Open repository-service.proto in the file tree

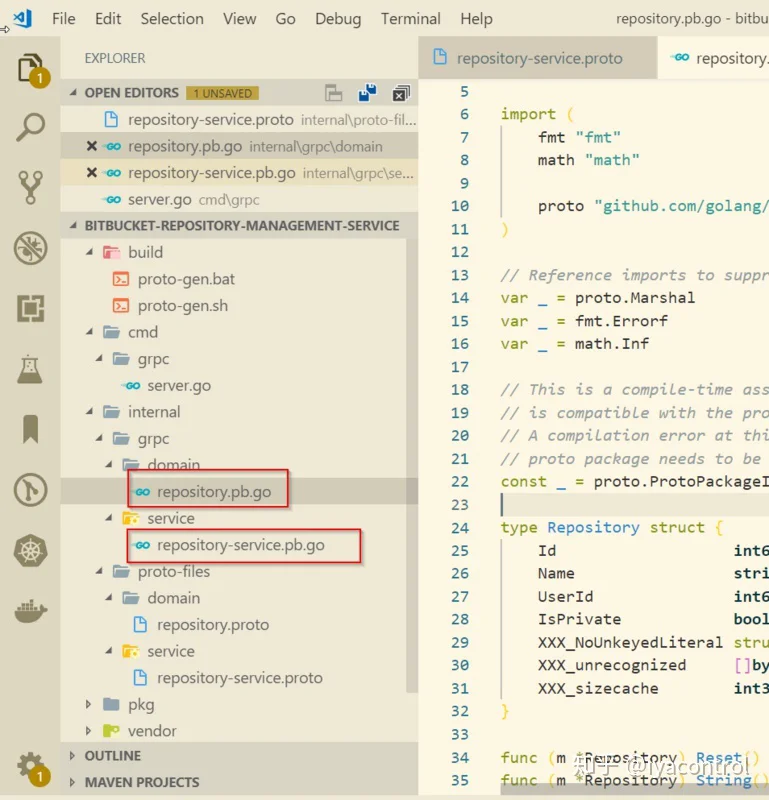click(x=240, y=678)
